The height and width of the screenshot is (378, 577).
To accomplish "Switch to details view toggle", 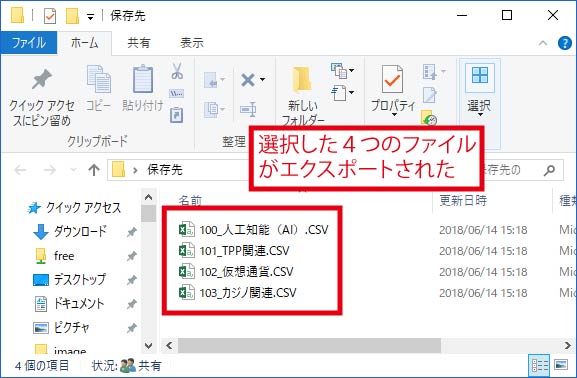I will 539,365.
